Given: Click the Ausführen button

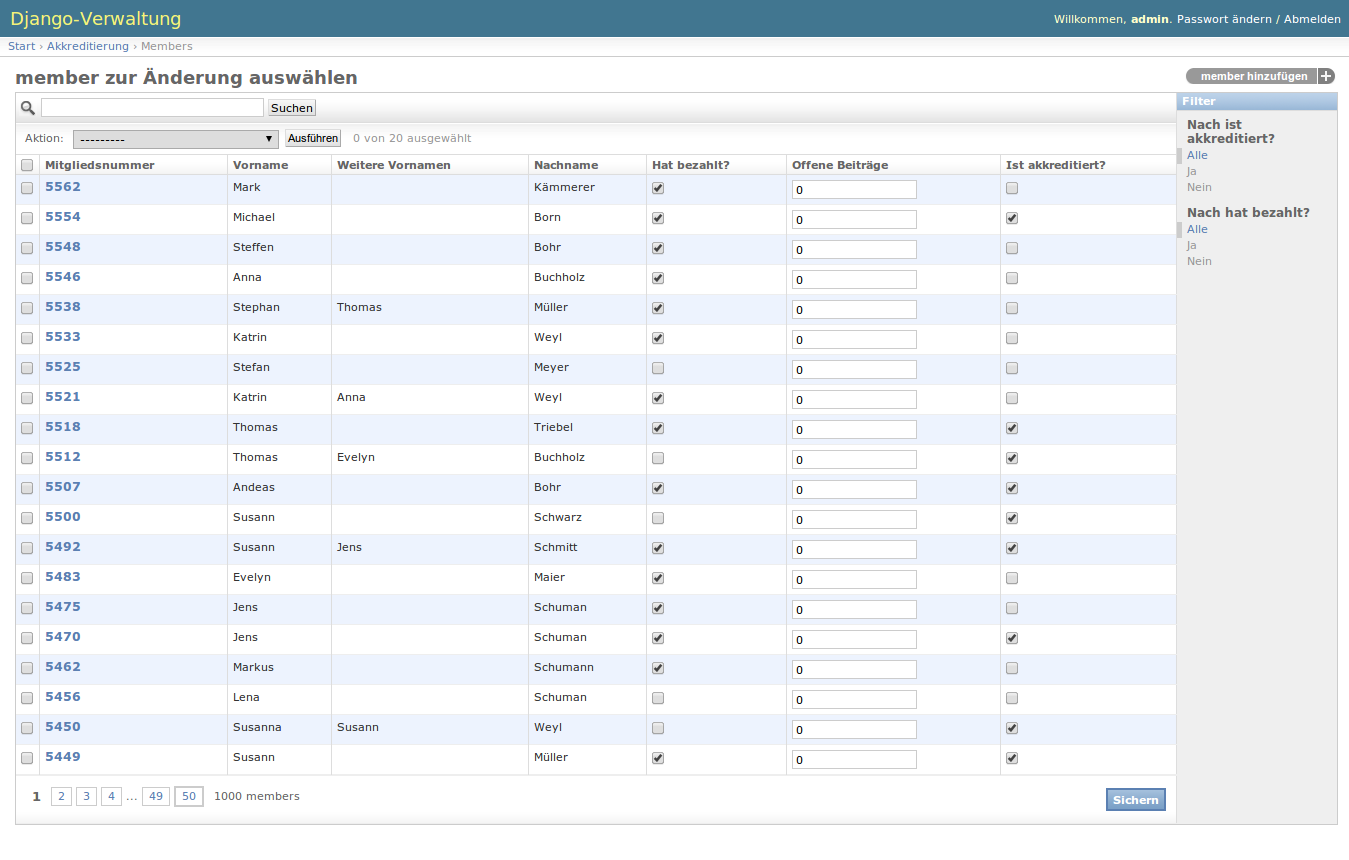Looking at the screenshot, I should pyautogui.click(x=313, y=138).
